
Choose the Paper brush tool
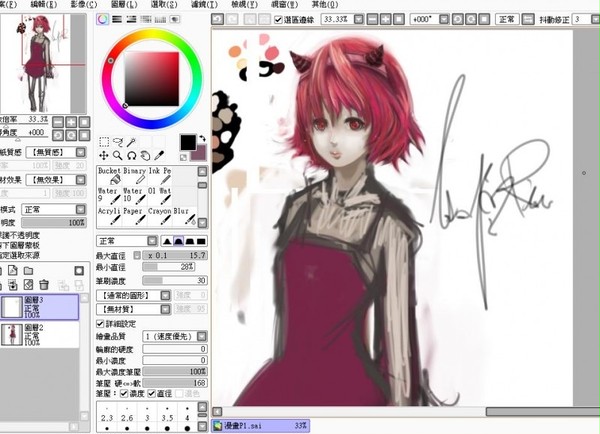(x=135, y=216)
